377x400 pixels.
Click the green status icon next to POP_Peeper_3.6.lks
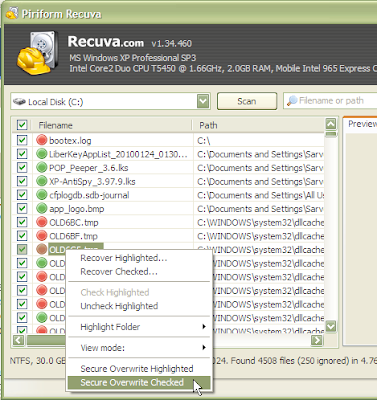pos(42,167)
